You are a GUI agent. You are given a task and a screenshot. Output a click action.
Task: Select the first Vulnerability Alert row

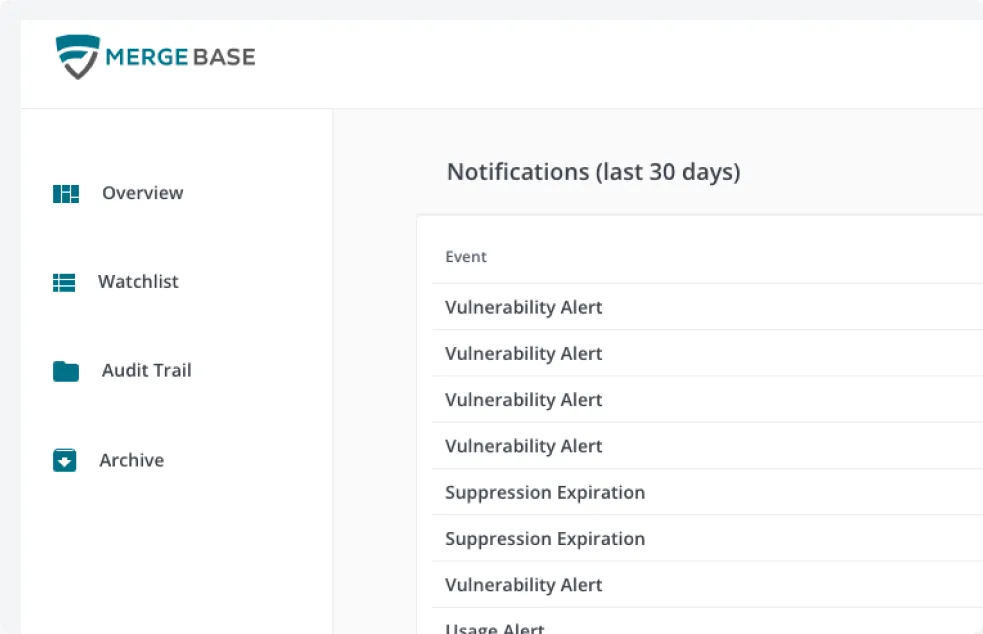tap(523, 307)
